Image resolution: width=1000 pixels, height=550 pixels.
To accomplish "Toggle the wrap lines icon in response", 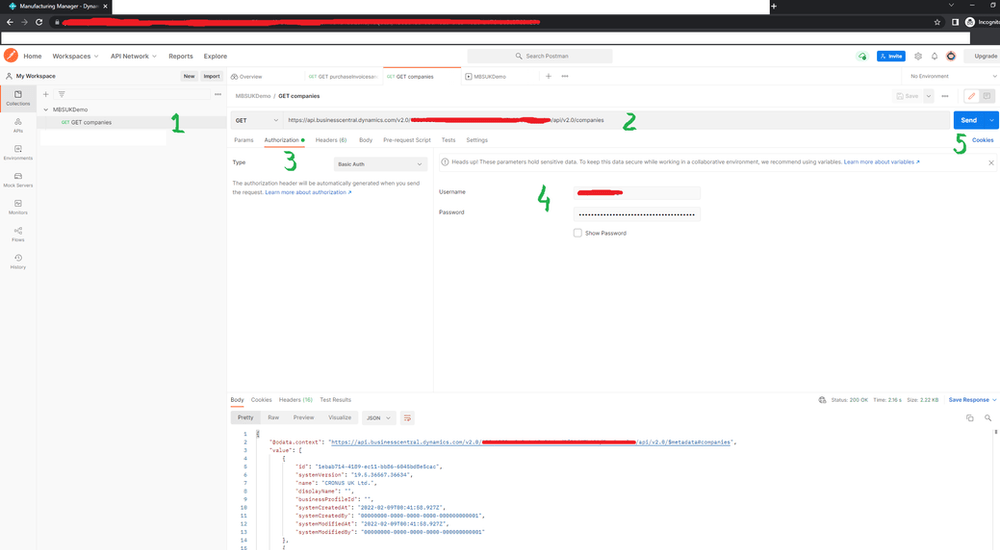I will (x=407, y=418).
